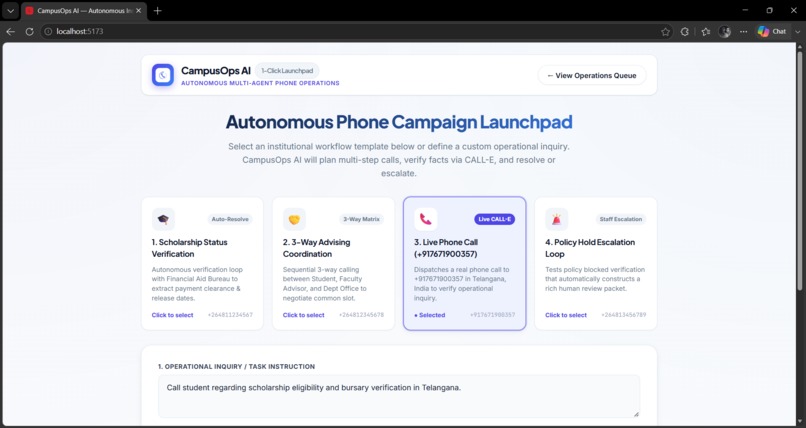Click the page vertical scrollbar

pyautogui.click(x=799, y=170)
